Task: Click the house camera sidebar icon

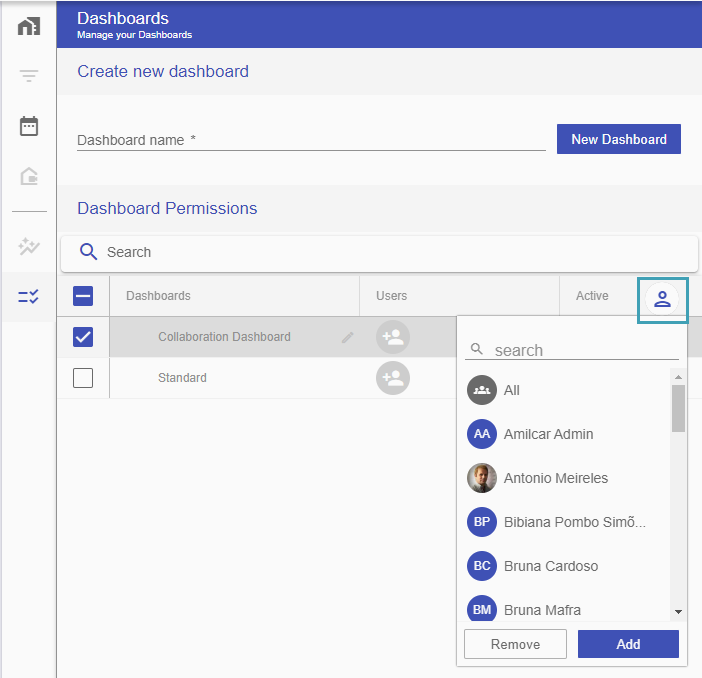Action: point(29,176)
